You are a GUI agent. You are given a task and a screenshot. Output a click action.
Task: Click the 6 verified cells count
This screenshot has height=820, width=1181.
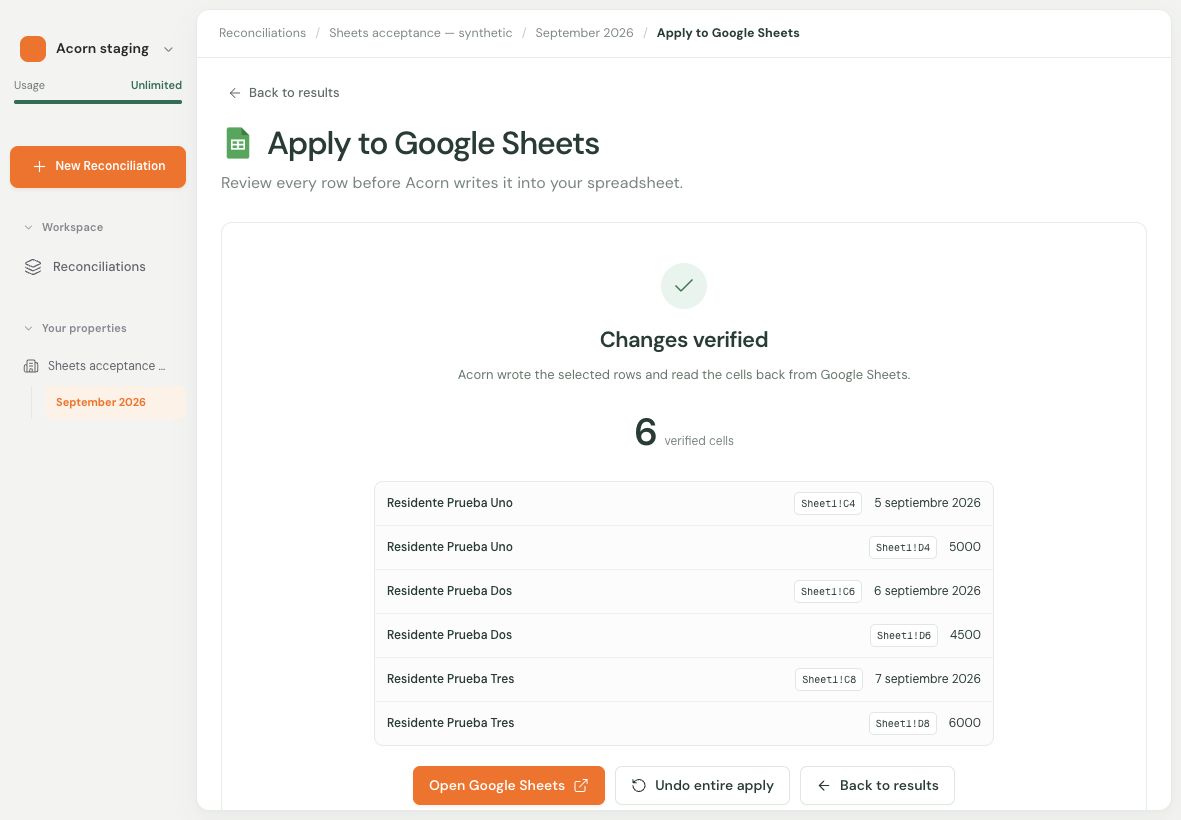click(684, 432)
